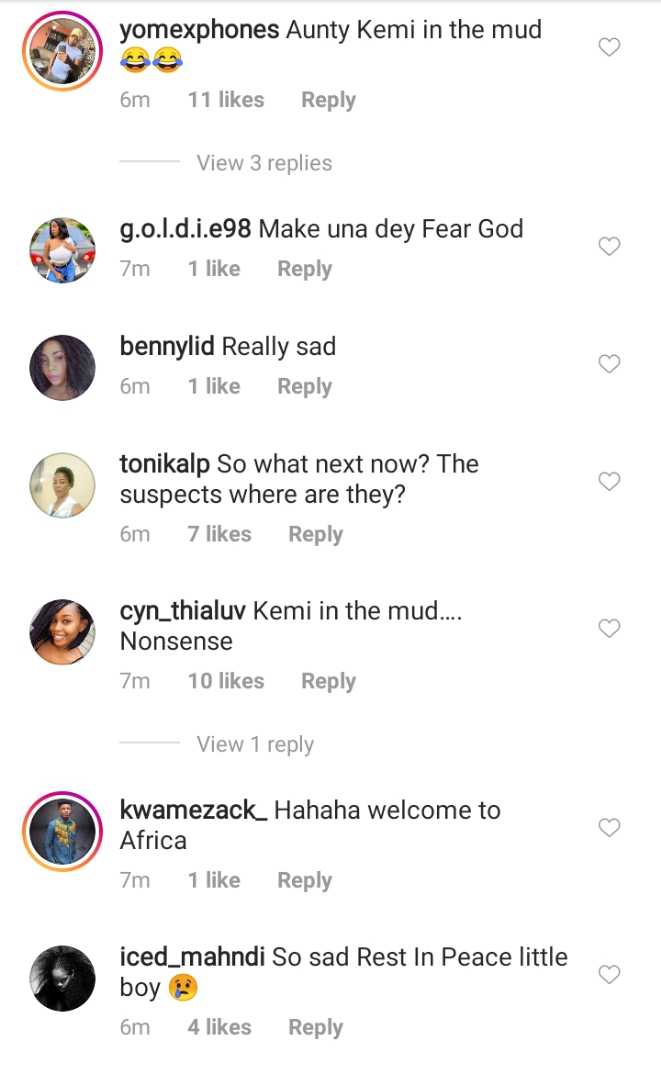The width and height of the screenshot is (661, 1072).
Task: Reply to tonikalp's comment
Action: [x=315, y=534]
